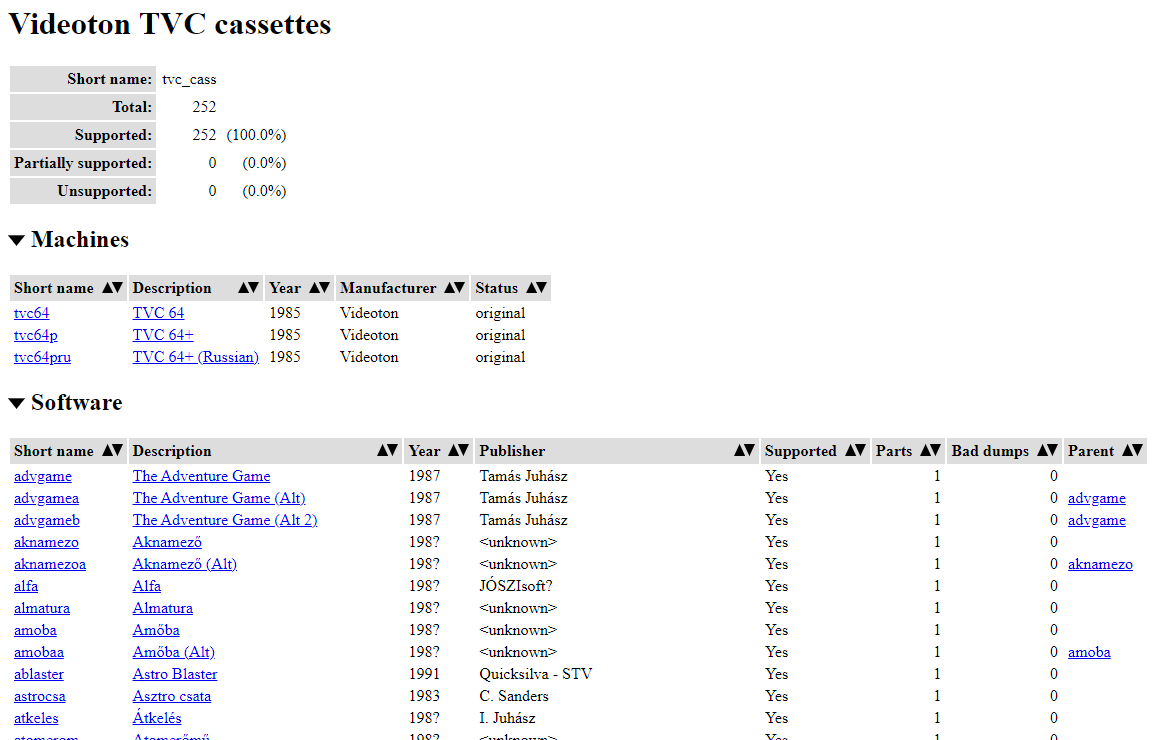1161x740 pixels.
Task: Open the TVC 64+ description link
Action: pyautogui.click(x=163, y=336)
